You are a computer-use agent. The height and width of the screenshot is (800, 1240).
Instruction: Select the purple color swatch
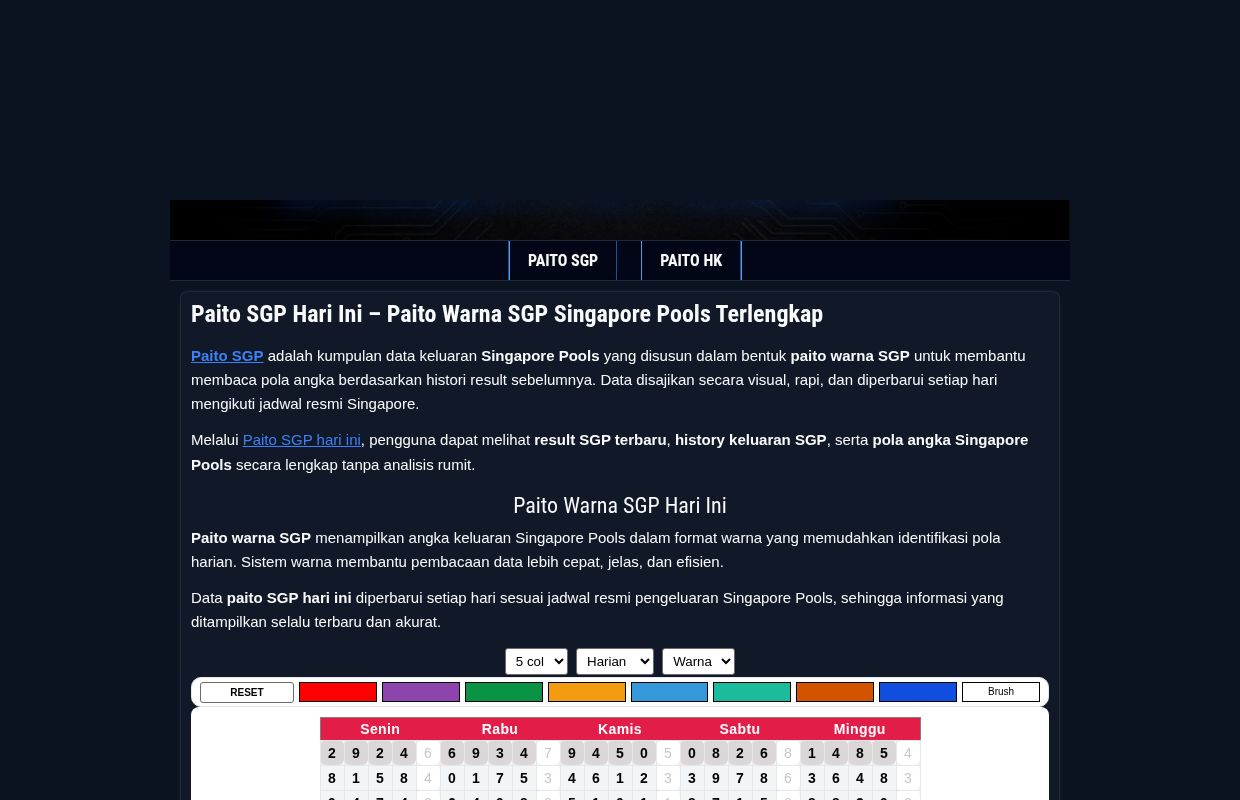tap(420, 692)
